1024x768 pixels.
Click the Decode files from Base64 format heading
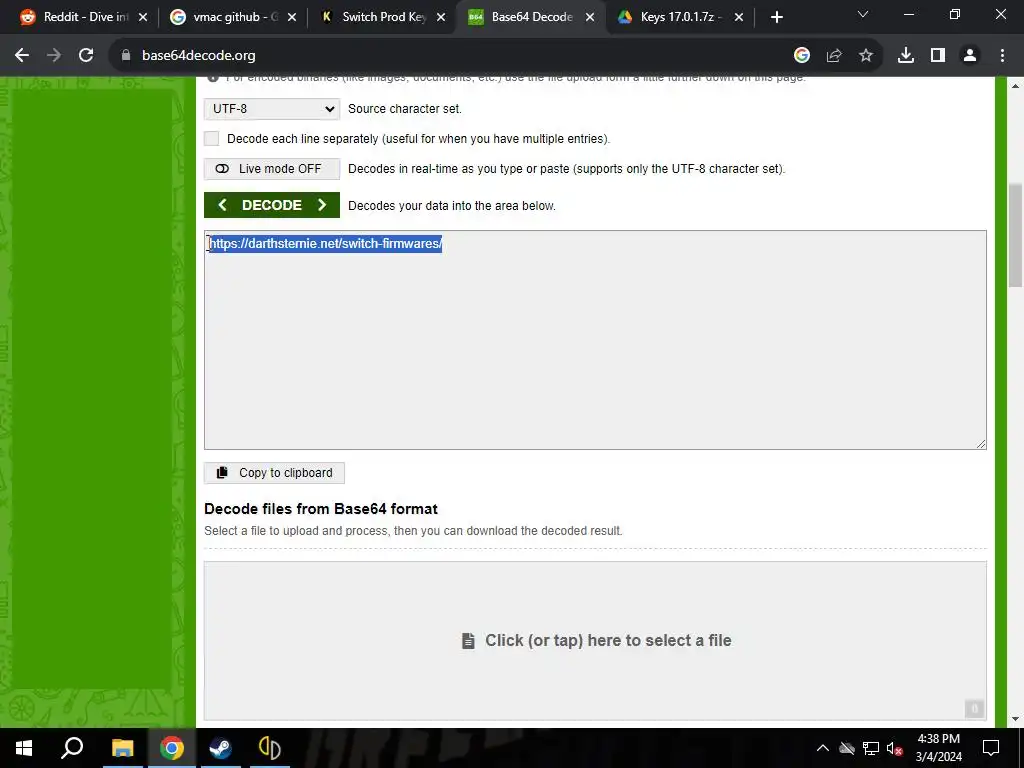[321, 509]
